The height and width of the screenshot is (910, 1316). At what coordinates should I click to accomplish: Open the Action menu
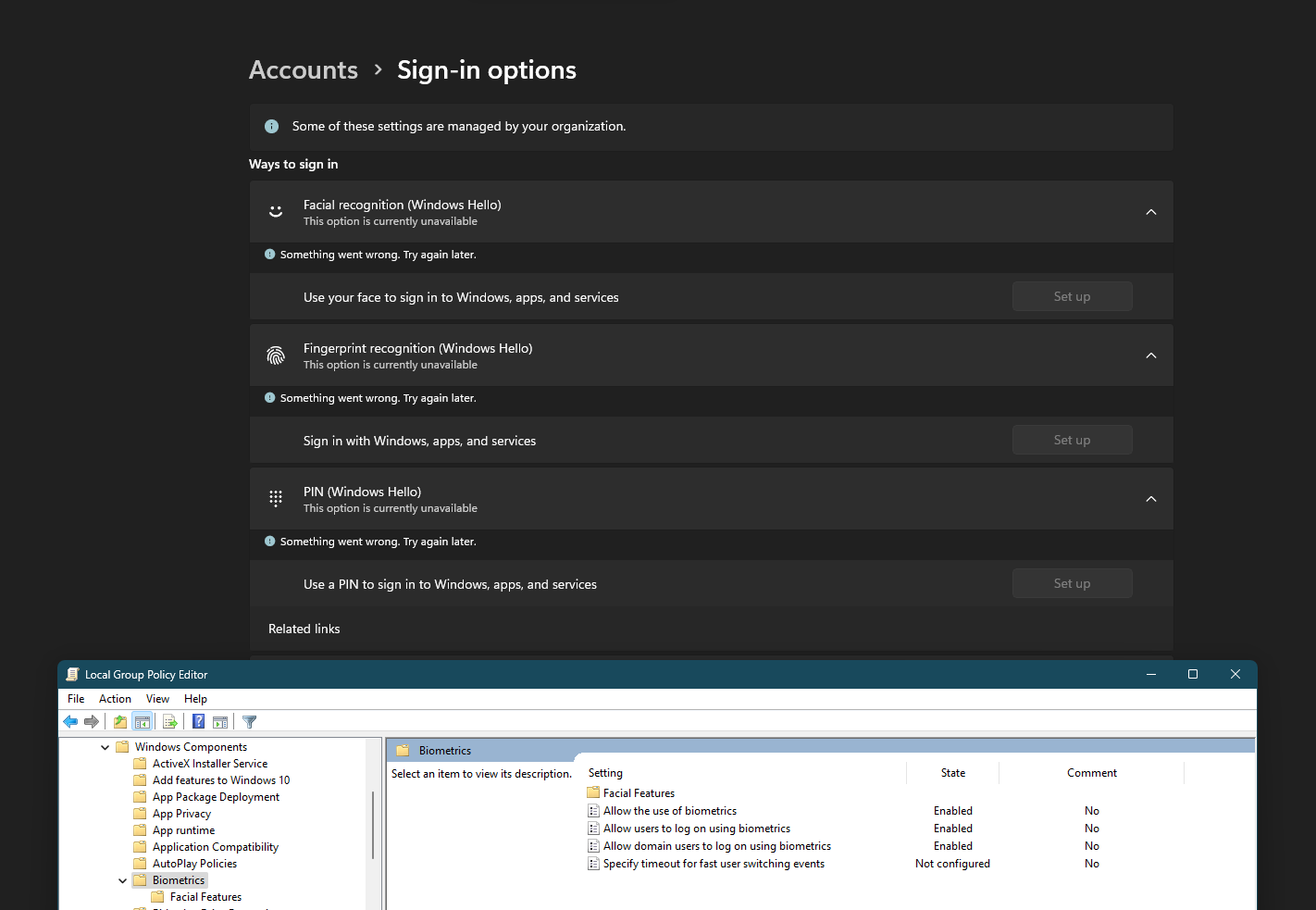click(x=115, y=699)
